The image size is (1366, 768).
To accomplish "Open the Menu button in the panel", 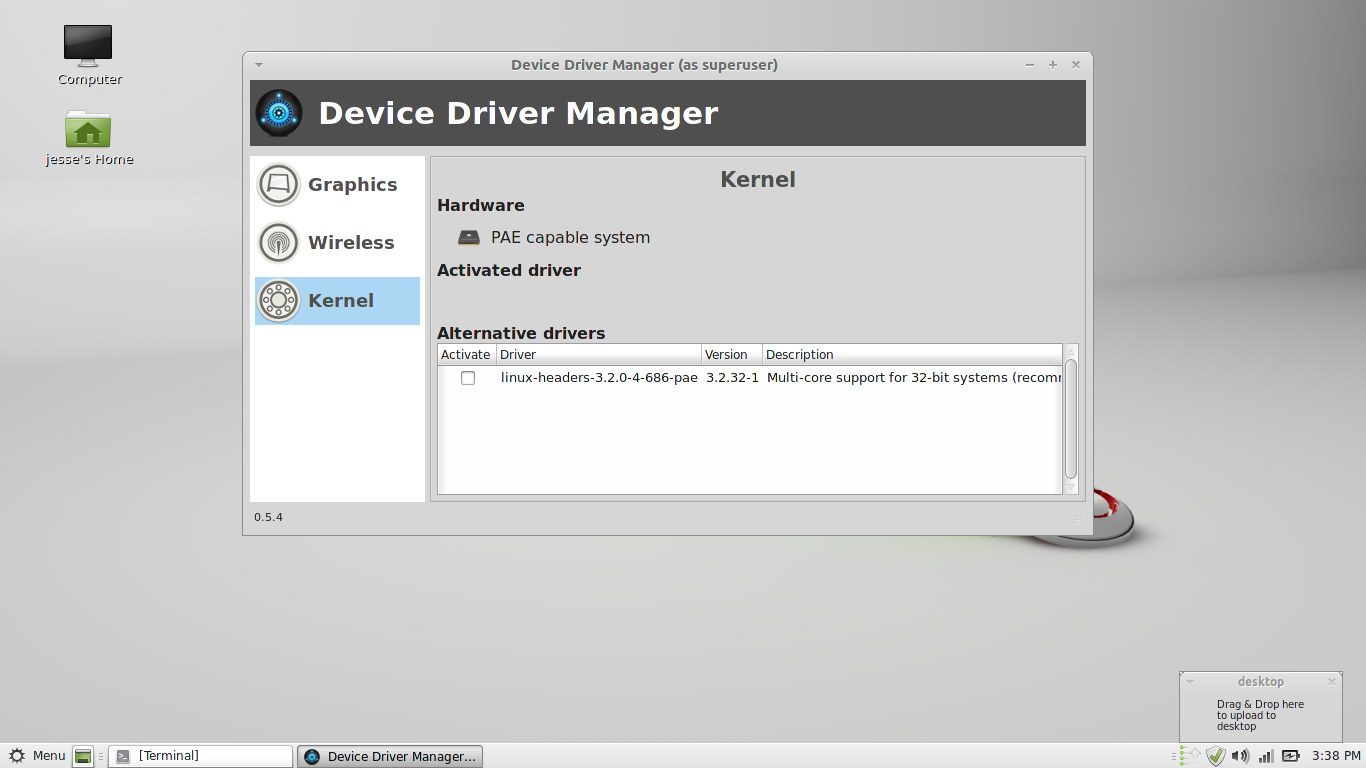I will [x=37, y=756].
